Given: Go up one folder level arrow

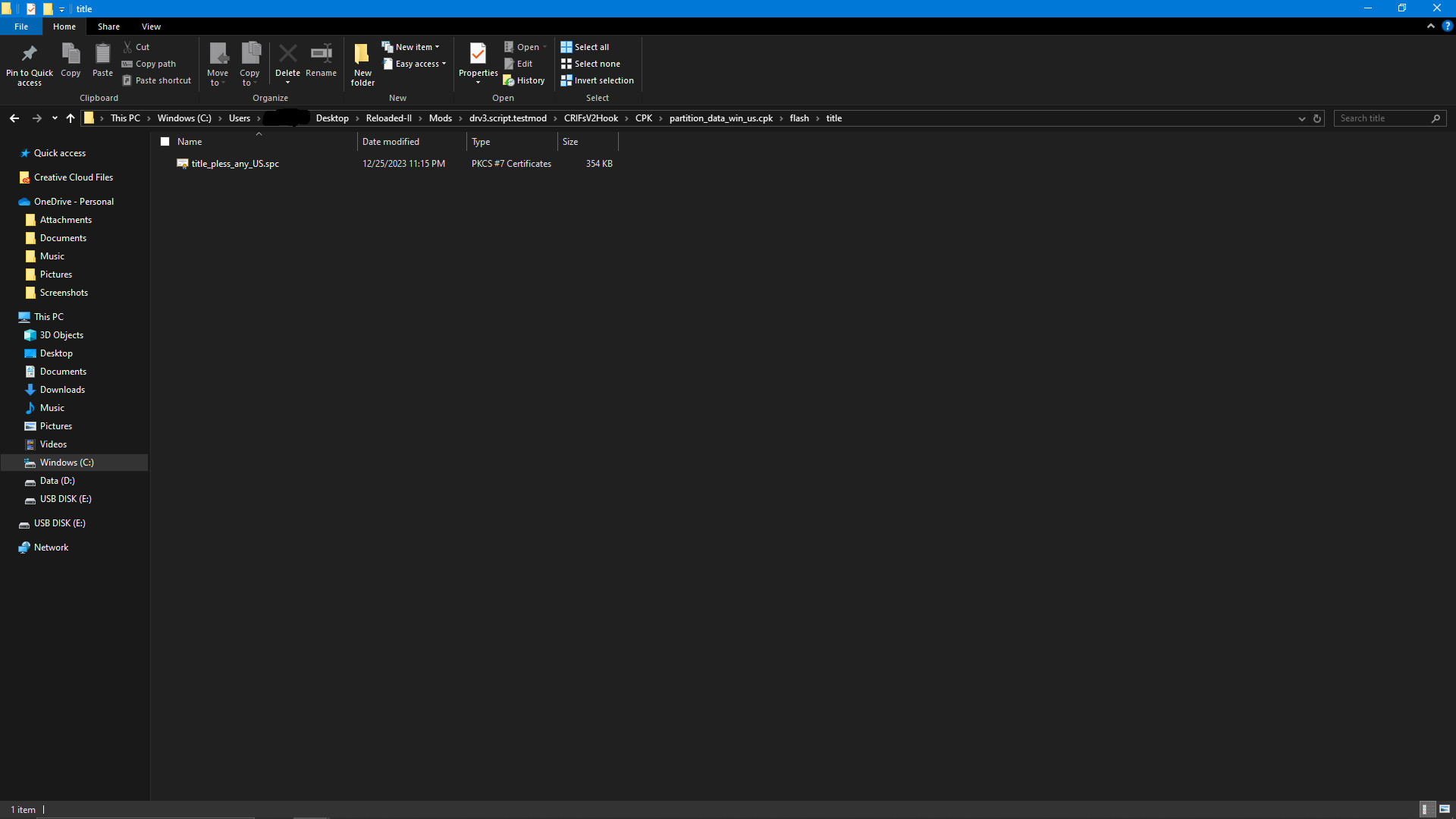Looking at the screenshot, I should pyautogui.click(x=71, y=118).
